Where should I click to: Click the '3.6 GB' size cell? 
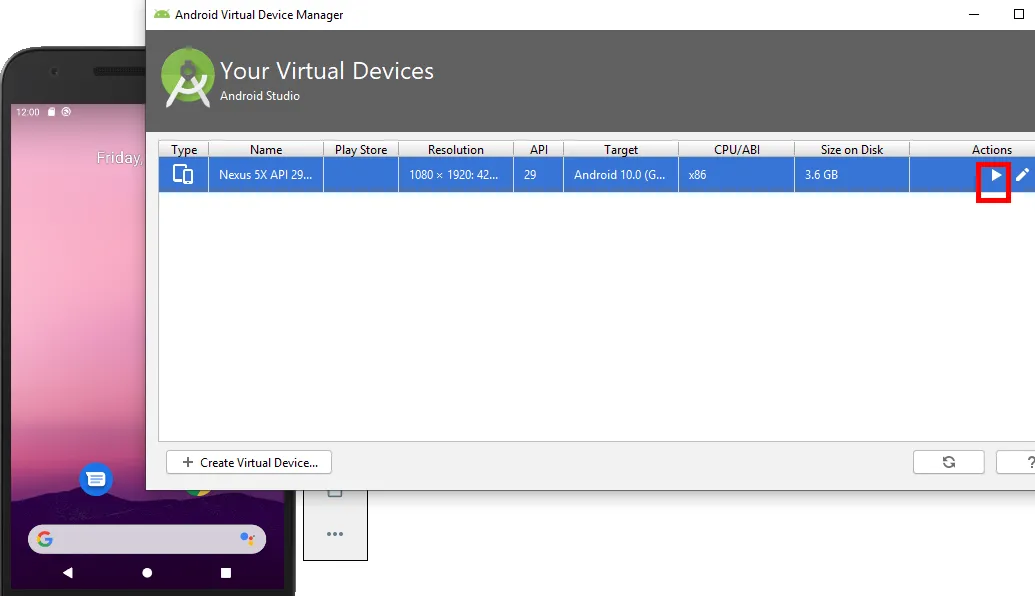(852, 175)
